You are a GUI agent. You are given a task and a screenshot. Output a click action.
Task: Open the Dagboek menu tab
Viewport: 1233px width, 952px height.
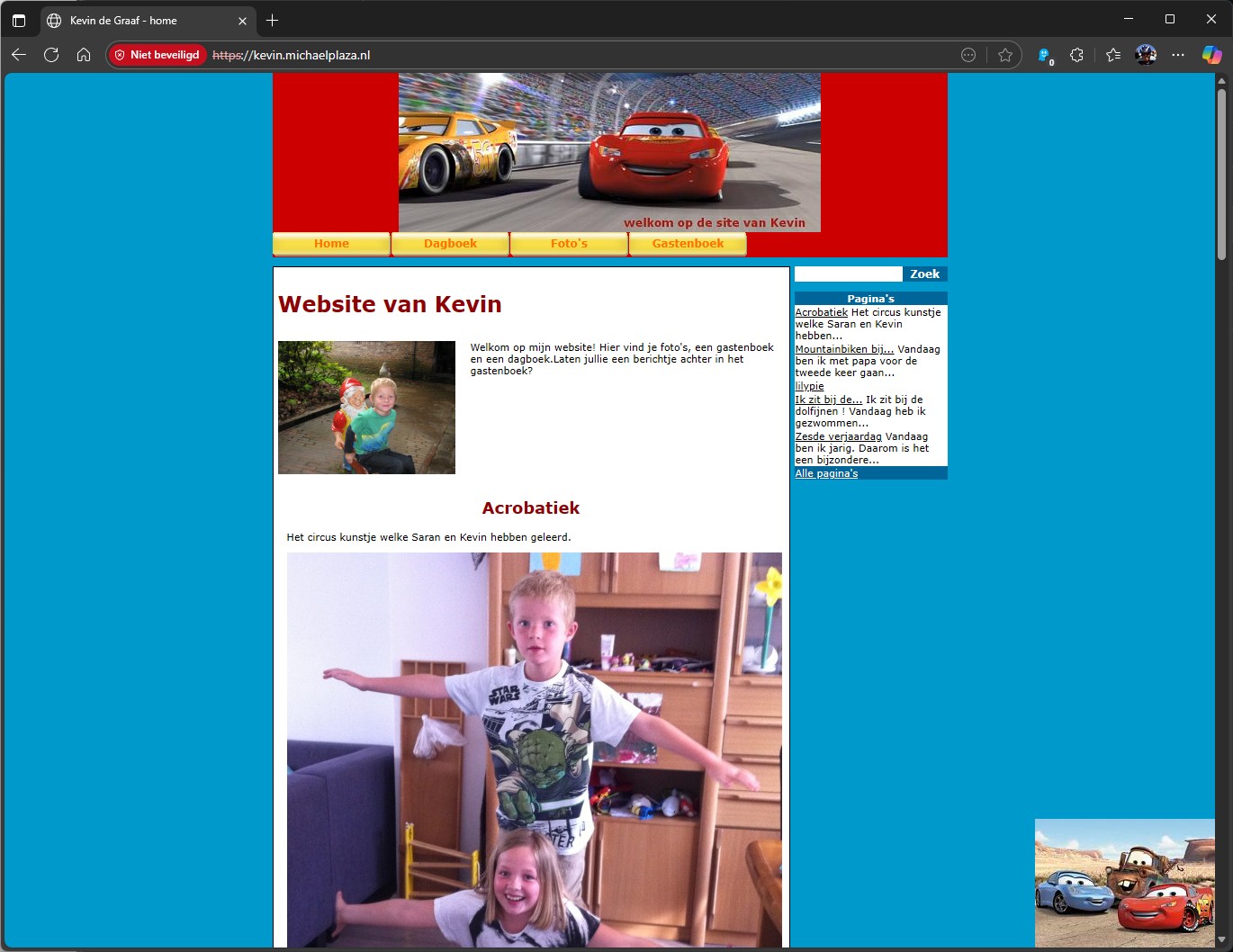(450, 244)
